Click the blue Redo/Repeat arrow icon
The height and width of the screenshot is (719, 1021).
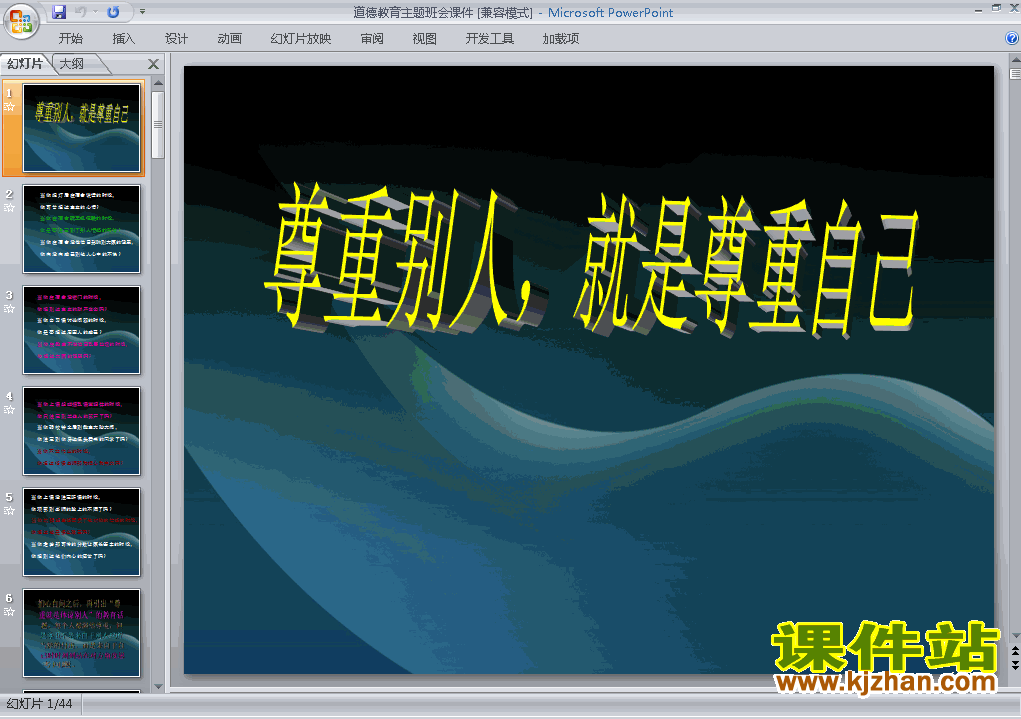point(113,12)
